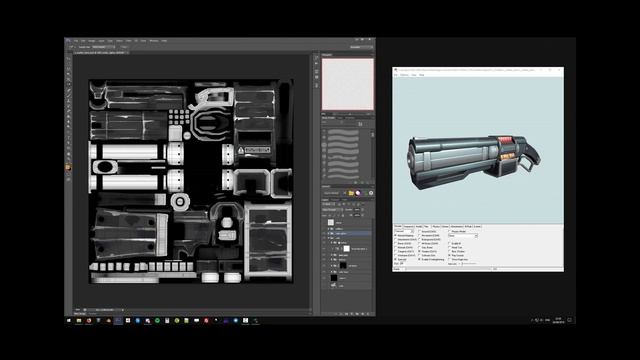Open Photoshop File menu

76,41
